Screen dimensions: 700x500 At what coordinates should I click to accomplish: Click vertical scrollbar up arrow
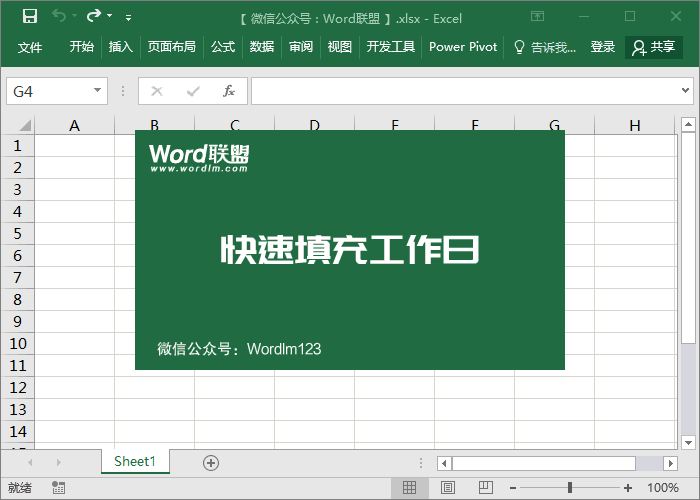(x=688, y=125)
